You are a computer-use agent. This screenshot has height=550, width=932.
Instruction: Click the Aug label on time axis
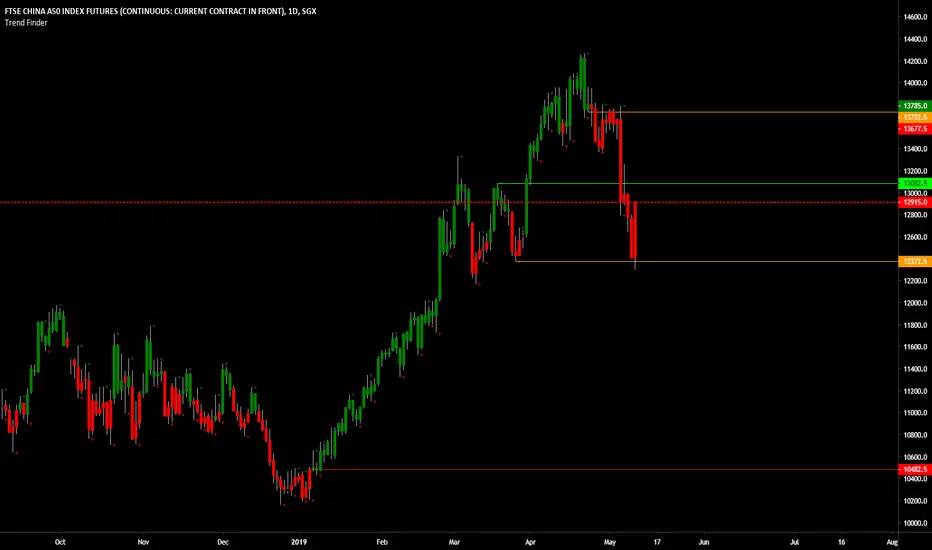tap(892, 542)
